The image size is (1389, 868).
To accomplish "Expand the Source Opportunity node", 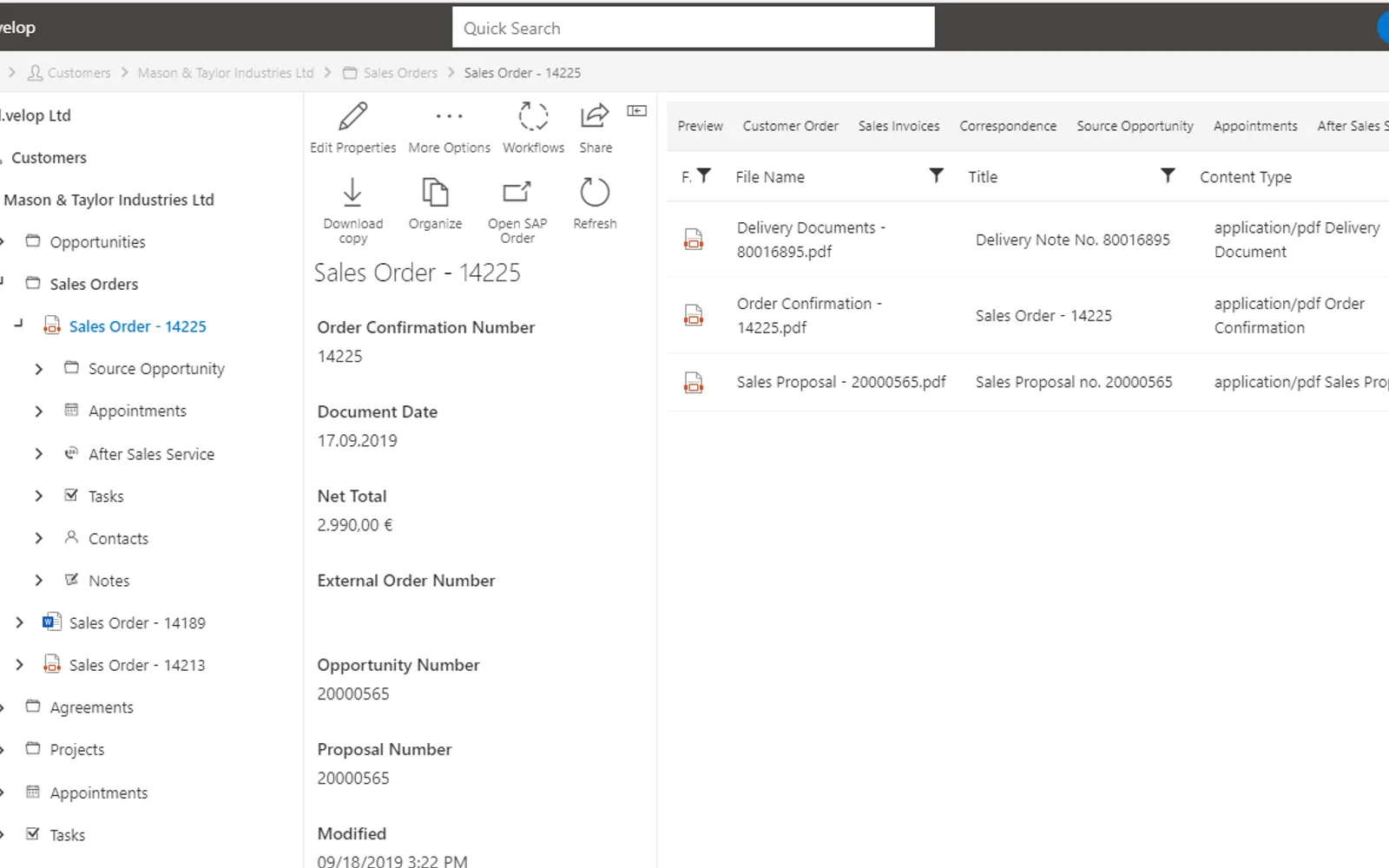I will (x=38, y=369).
